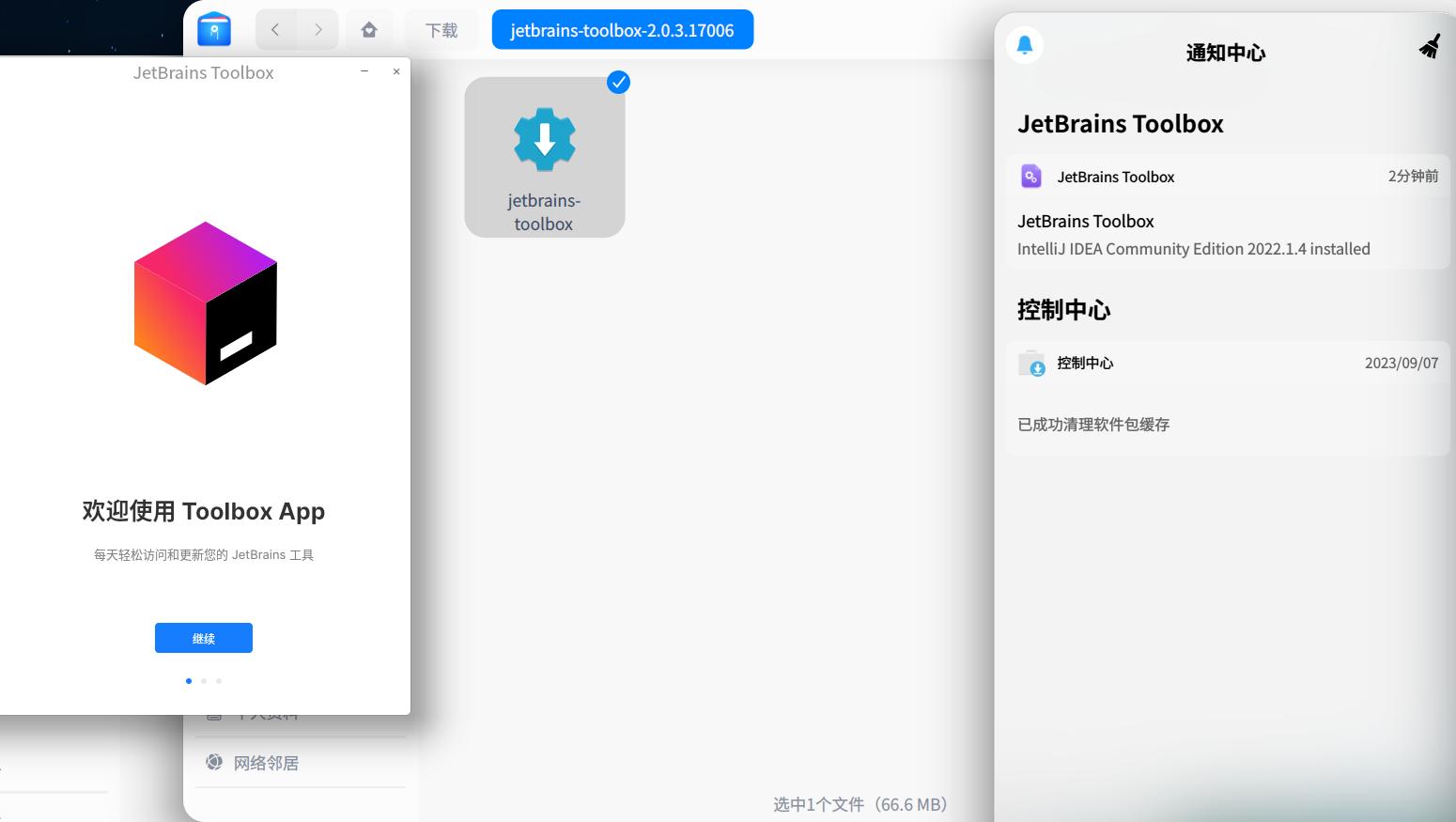Minimize the JetBrains Toolbox window
Screen dimensions: 1456x822
tap(364, 71)
